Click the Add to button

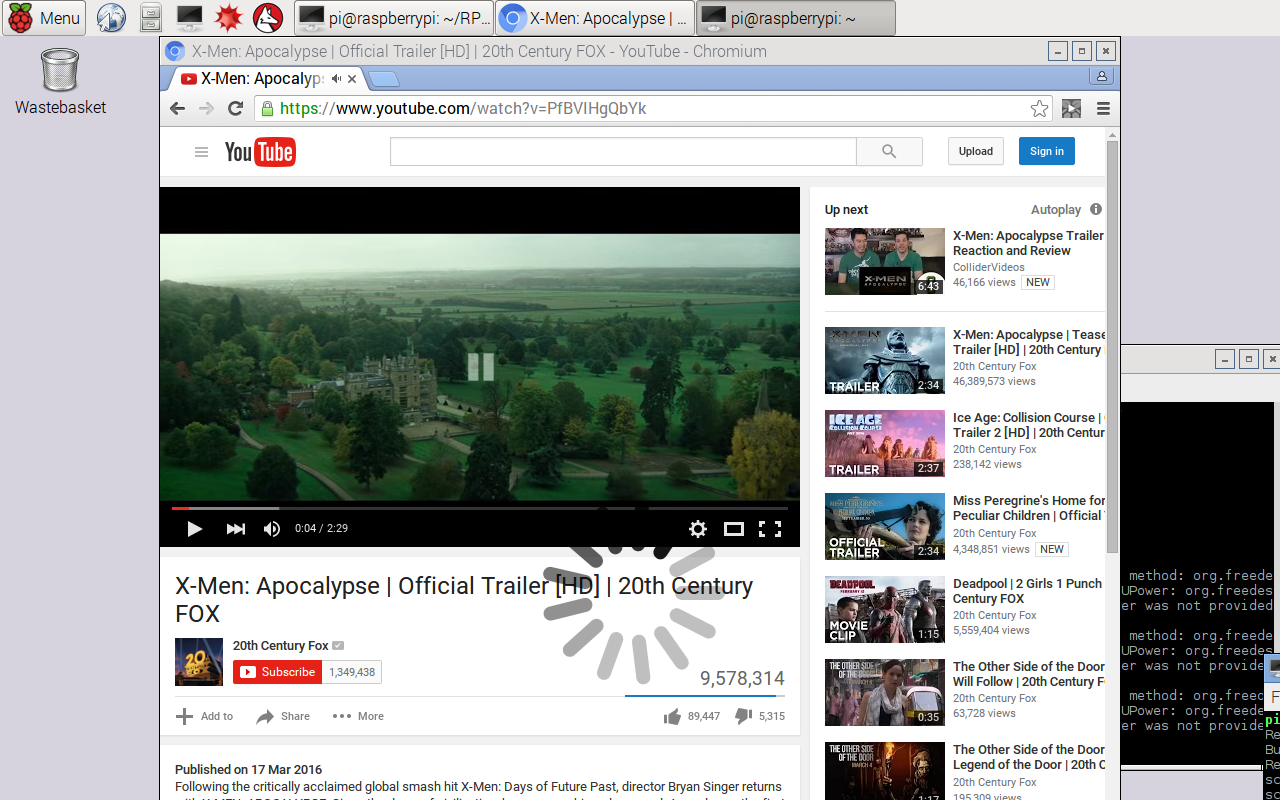point(205,716)
